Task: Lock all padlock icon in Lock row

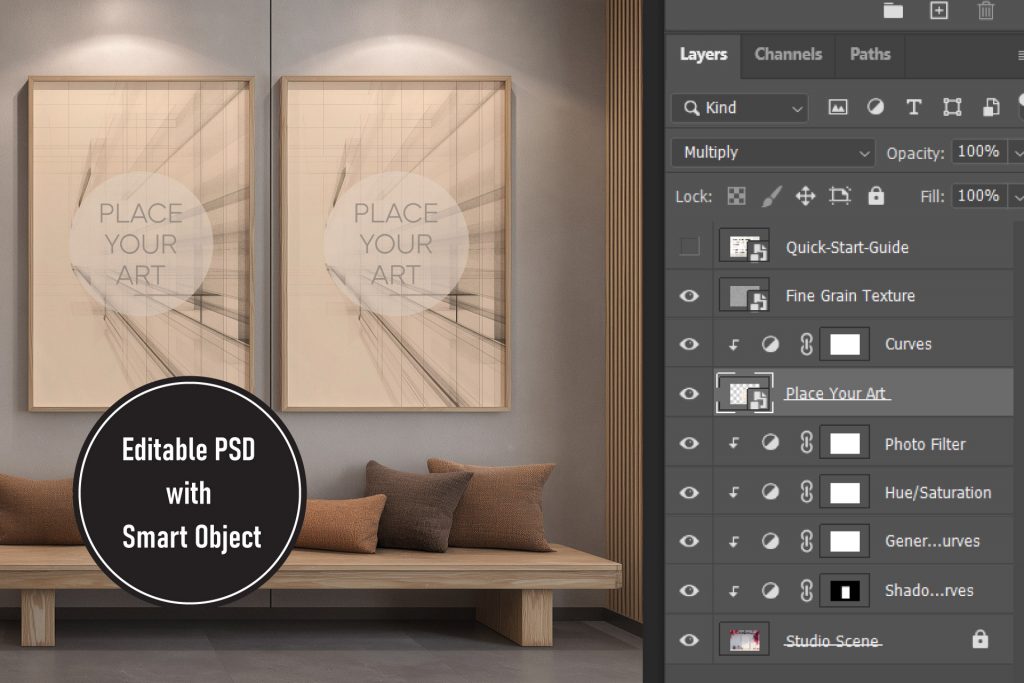Action: [x=876, y=196]
